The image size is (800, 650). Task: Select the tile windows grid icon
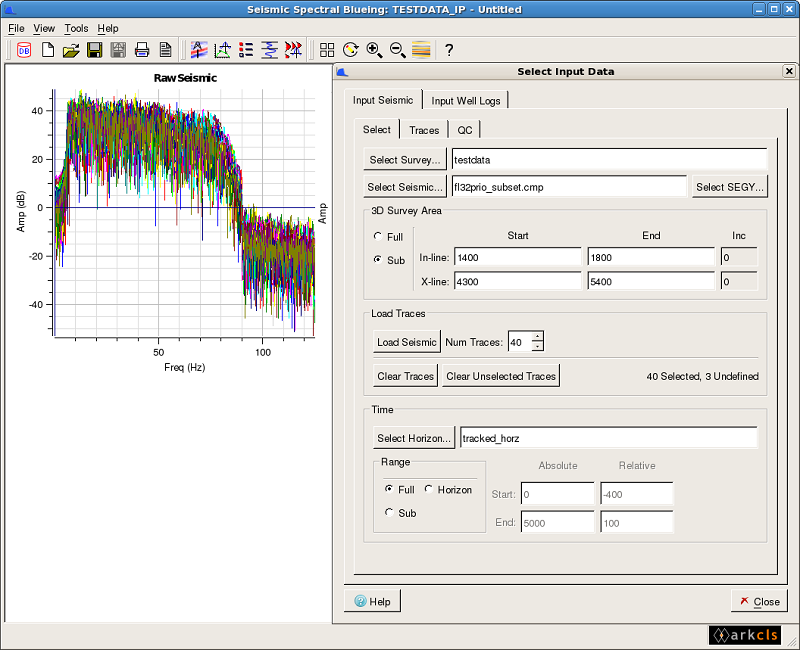pos(326,50)
